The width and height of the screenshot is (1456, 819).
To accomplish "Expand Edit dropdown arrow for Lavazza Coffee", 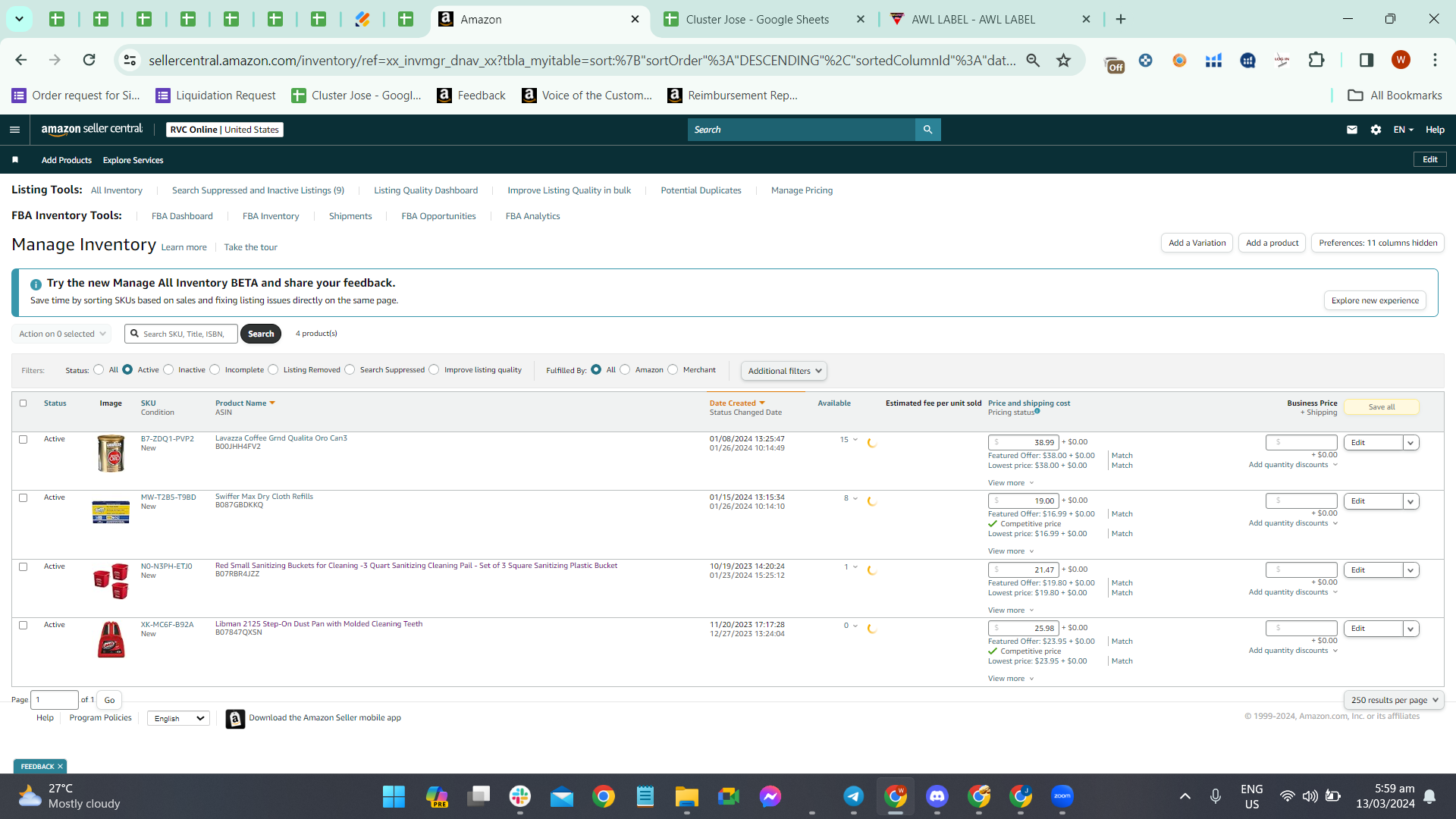I will click(1410, 443).
